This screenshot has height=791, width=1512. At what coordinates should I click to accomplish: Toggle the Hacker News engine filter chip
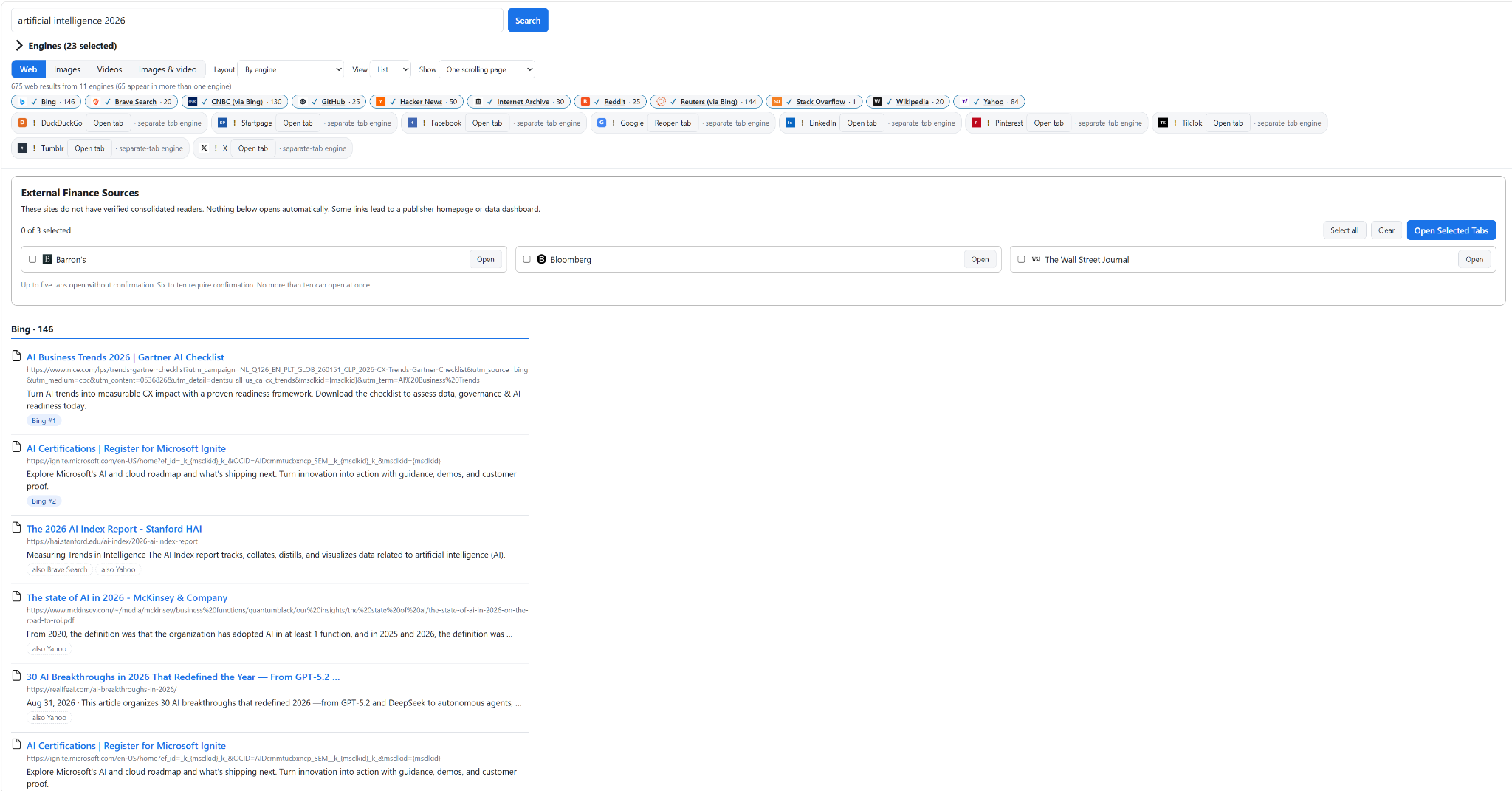tap(416, 101)
